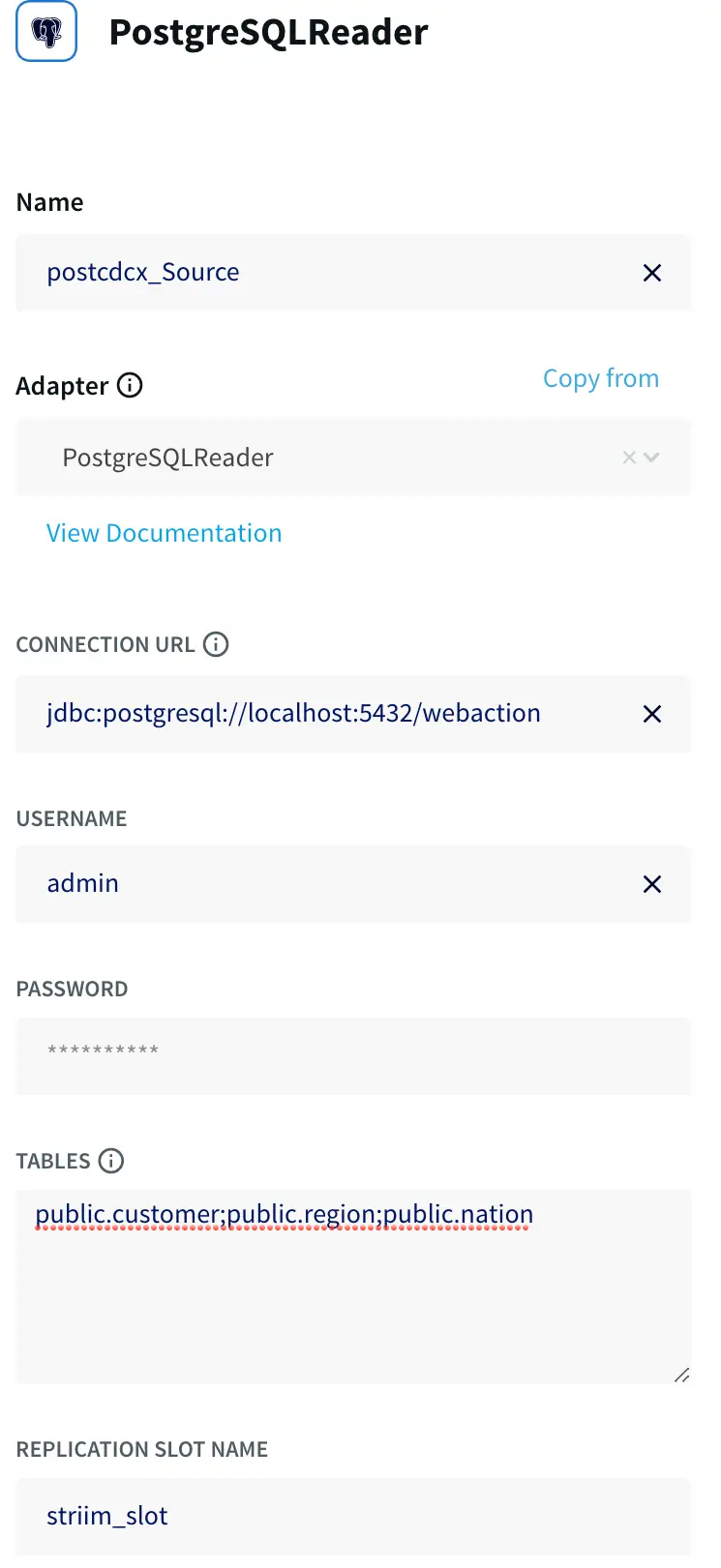Select the Username field with admin
The height and width of the screenshot is (1568, 721).
(x=329, y=884)
